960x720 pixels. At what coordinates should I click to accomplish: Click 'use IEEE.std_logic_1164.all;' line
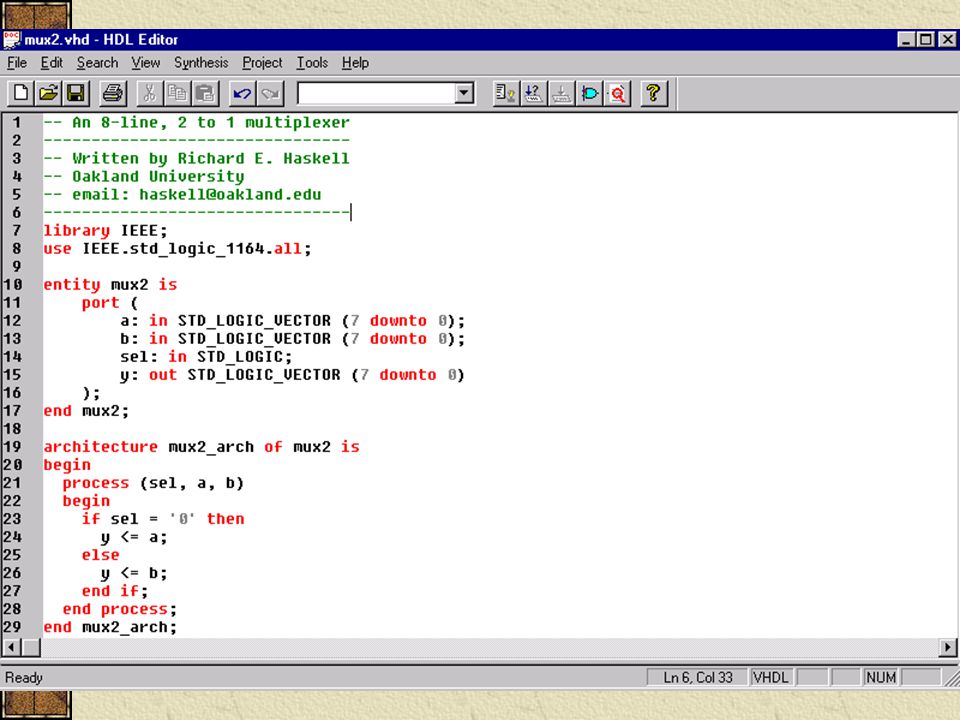(178, 249)
